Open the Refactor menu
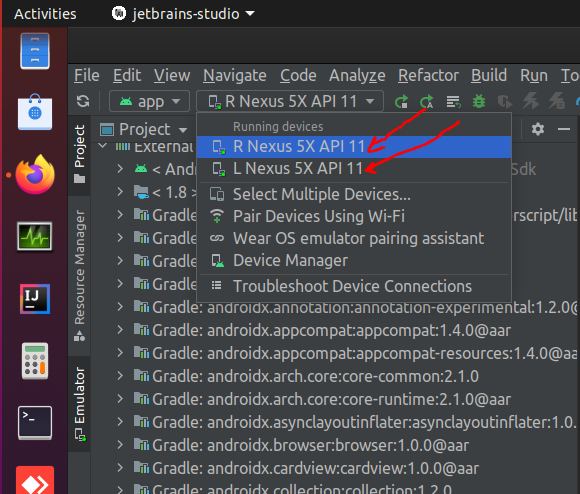The image size is (580, 494). pos(428,75)
